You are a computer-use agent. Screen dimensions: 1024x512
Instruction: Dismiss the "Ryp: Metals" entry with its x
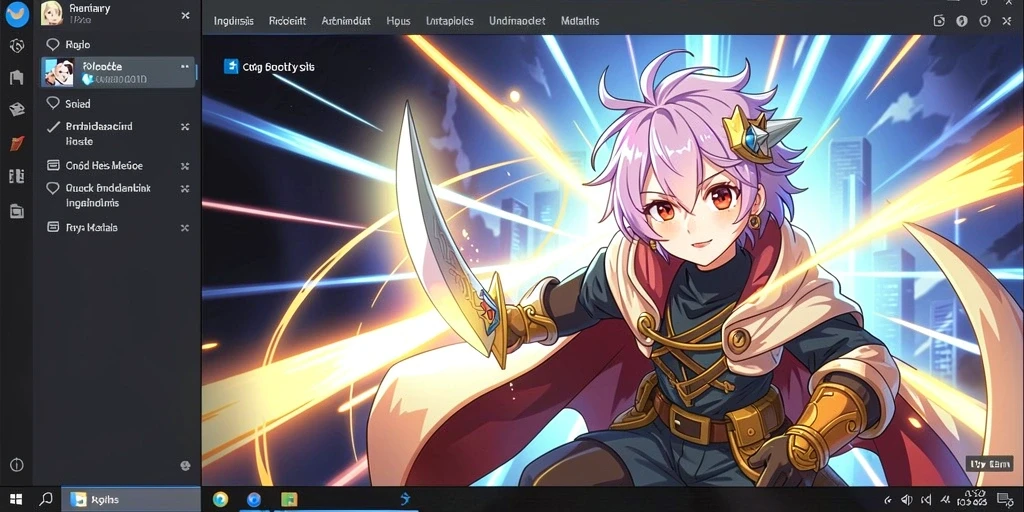pos(185,228)
